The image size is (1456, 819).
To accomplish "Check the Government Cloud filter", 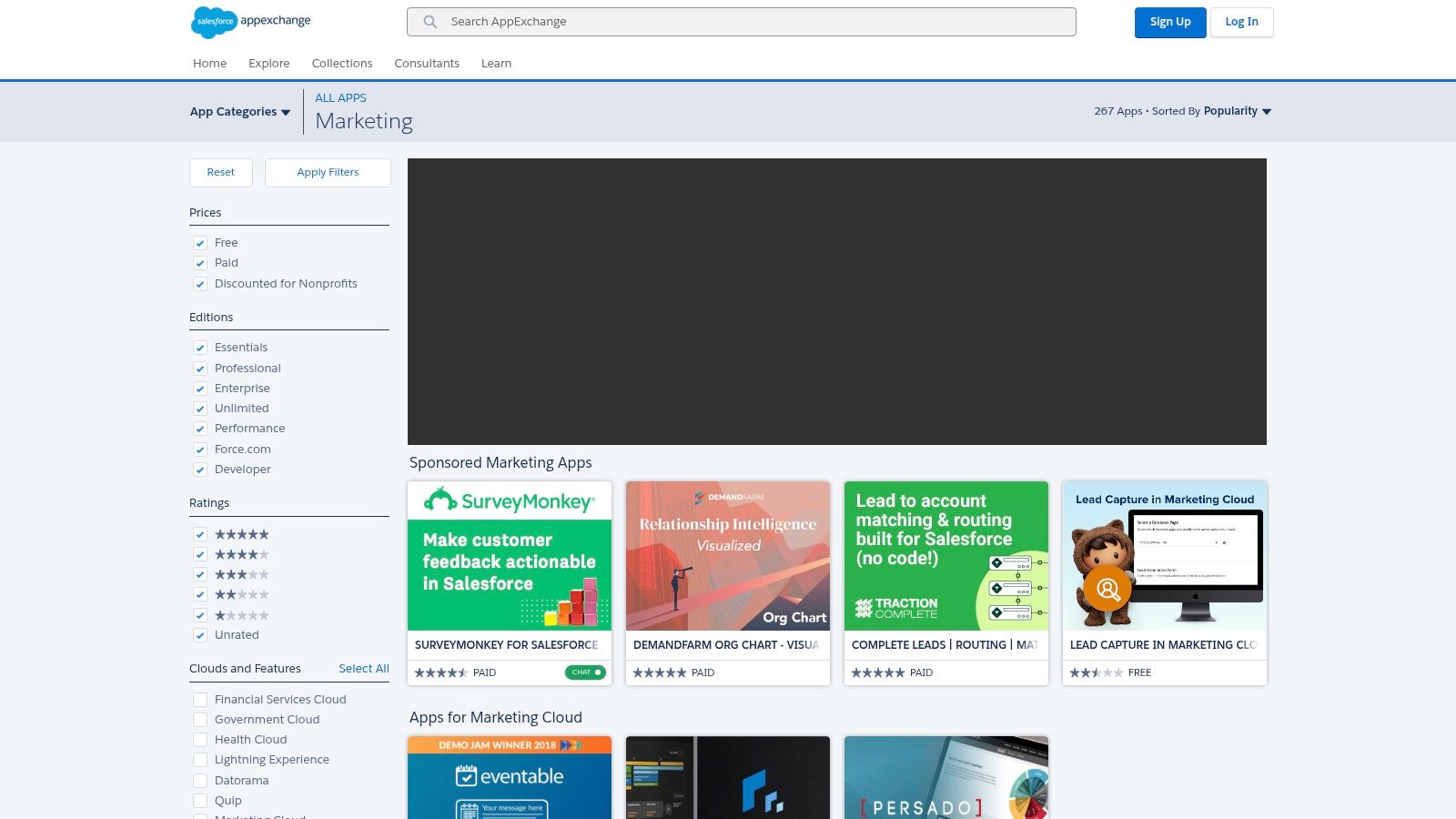I will (x=200, y=720).
